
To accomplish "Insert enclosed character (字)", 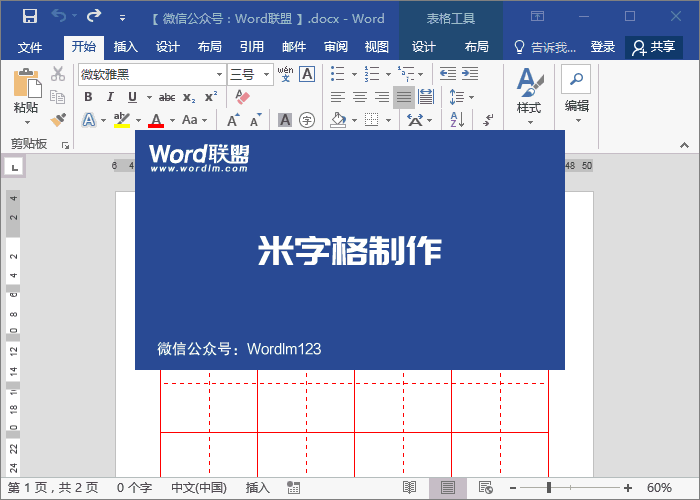I will click(x=307, y=120).
